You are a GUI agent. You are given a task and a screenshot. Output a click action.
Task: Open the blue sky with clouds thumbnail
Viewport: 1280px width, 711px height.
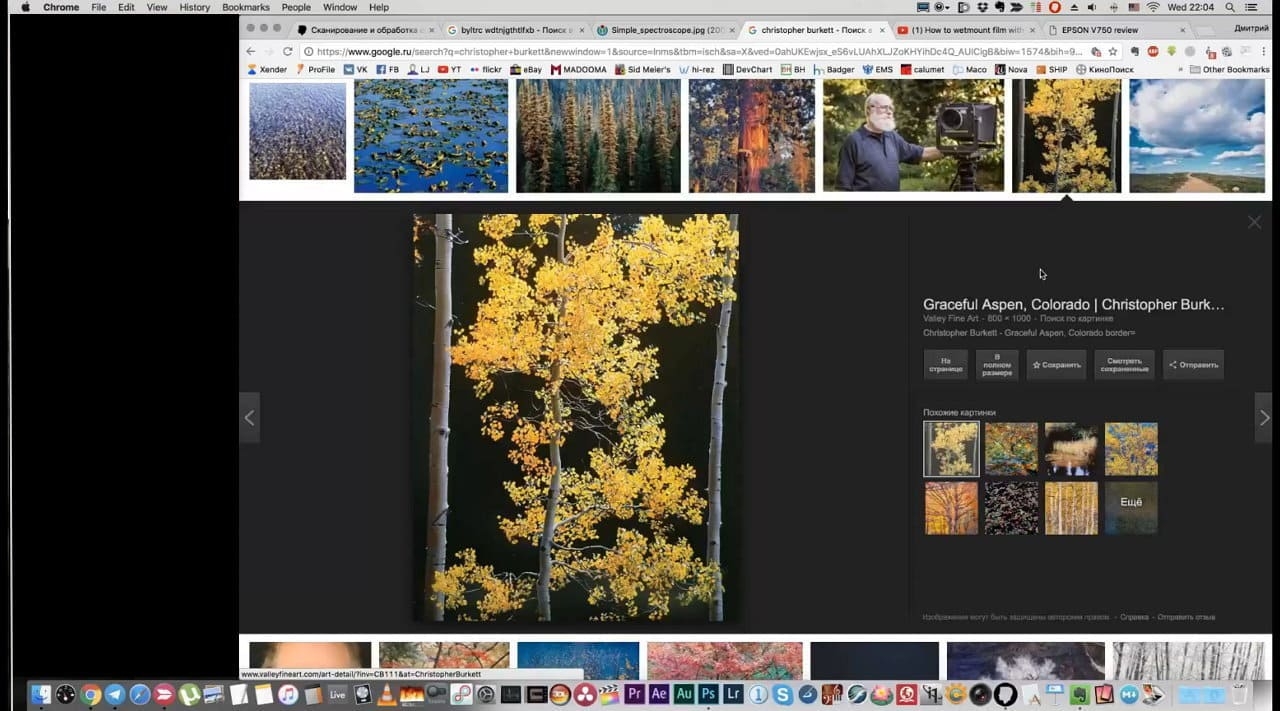1197,136
